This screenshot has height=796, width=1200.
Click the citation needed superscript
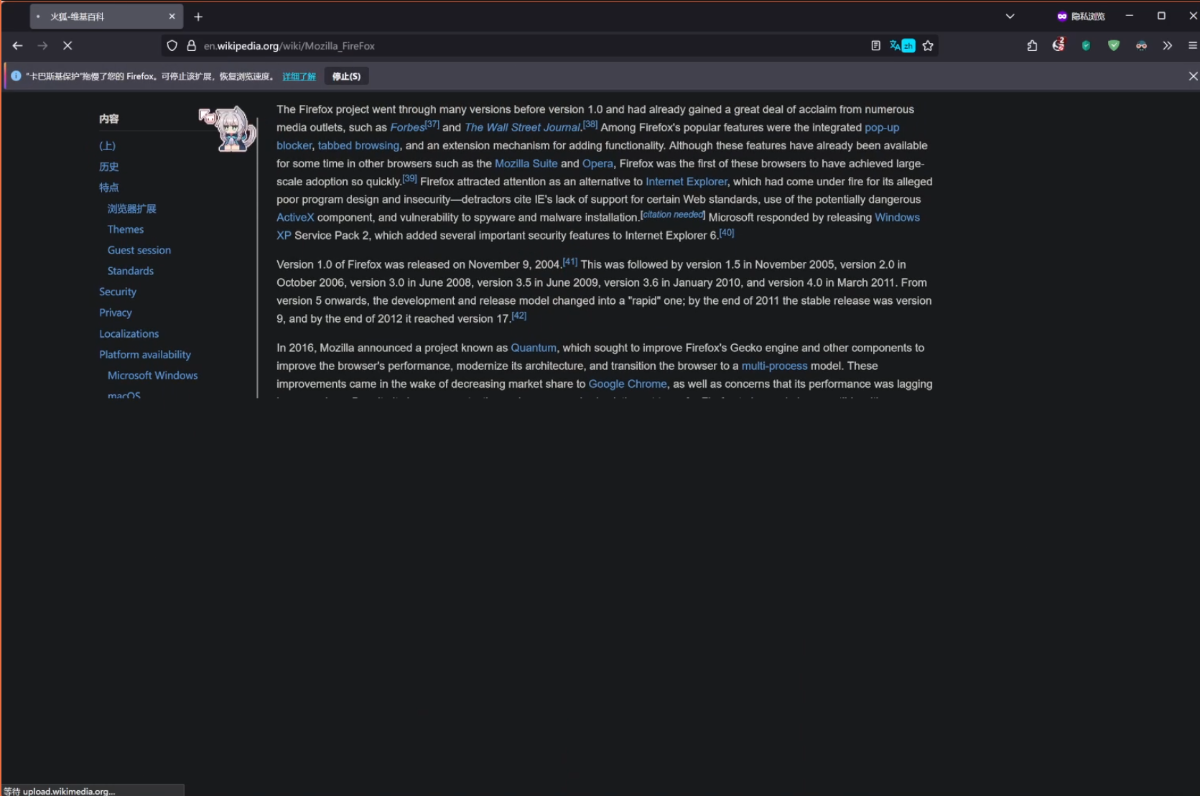coord(673,214)
